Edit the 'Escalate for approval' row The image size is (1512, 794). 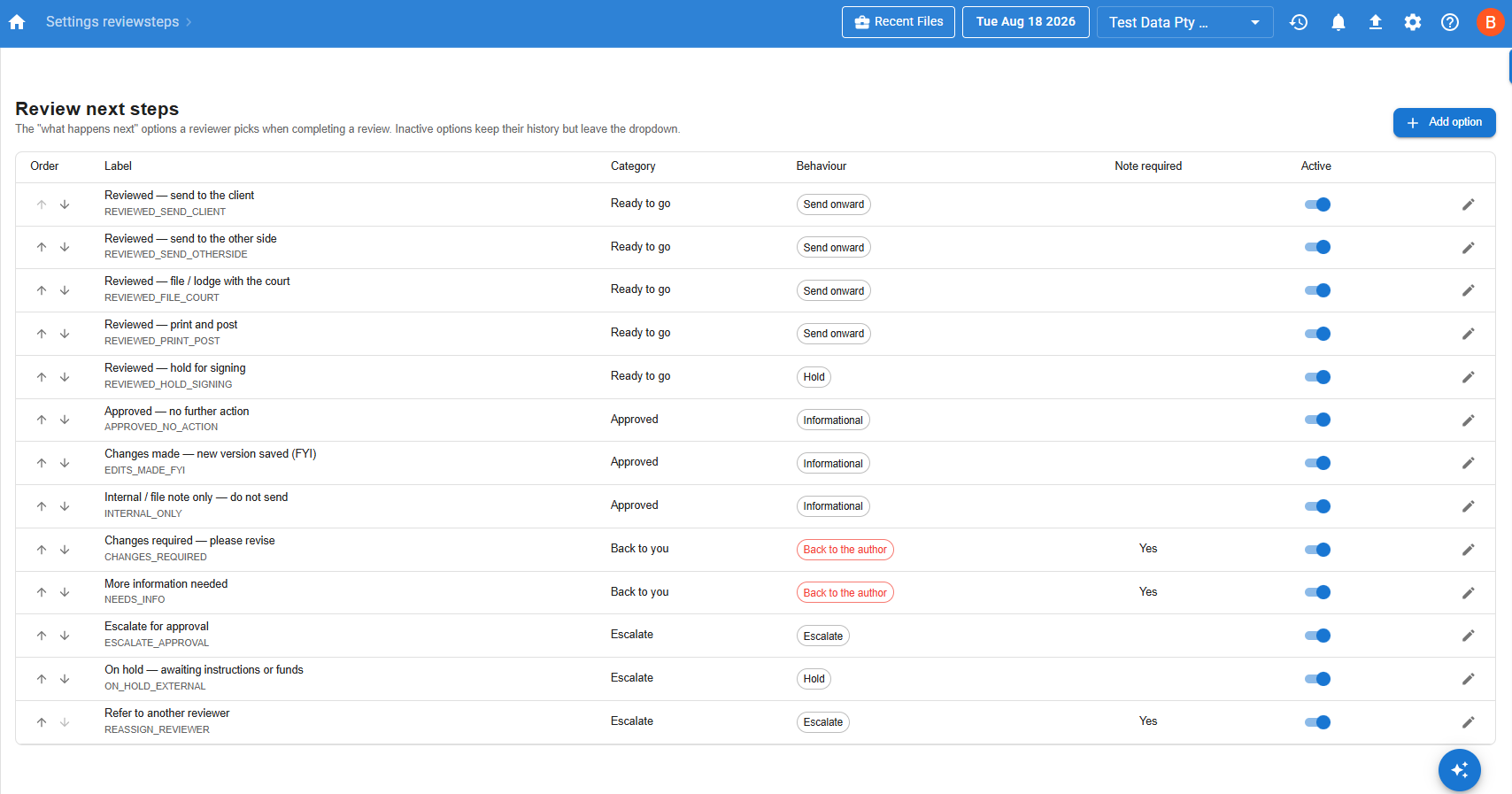pyautogui.click(x=1468, y=636)
